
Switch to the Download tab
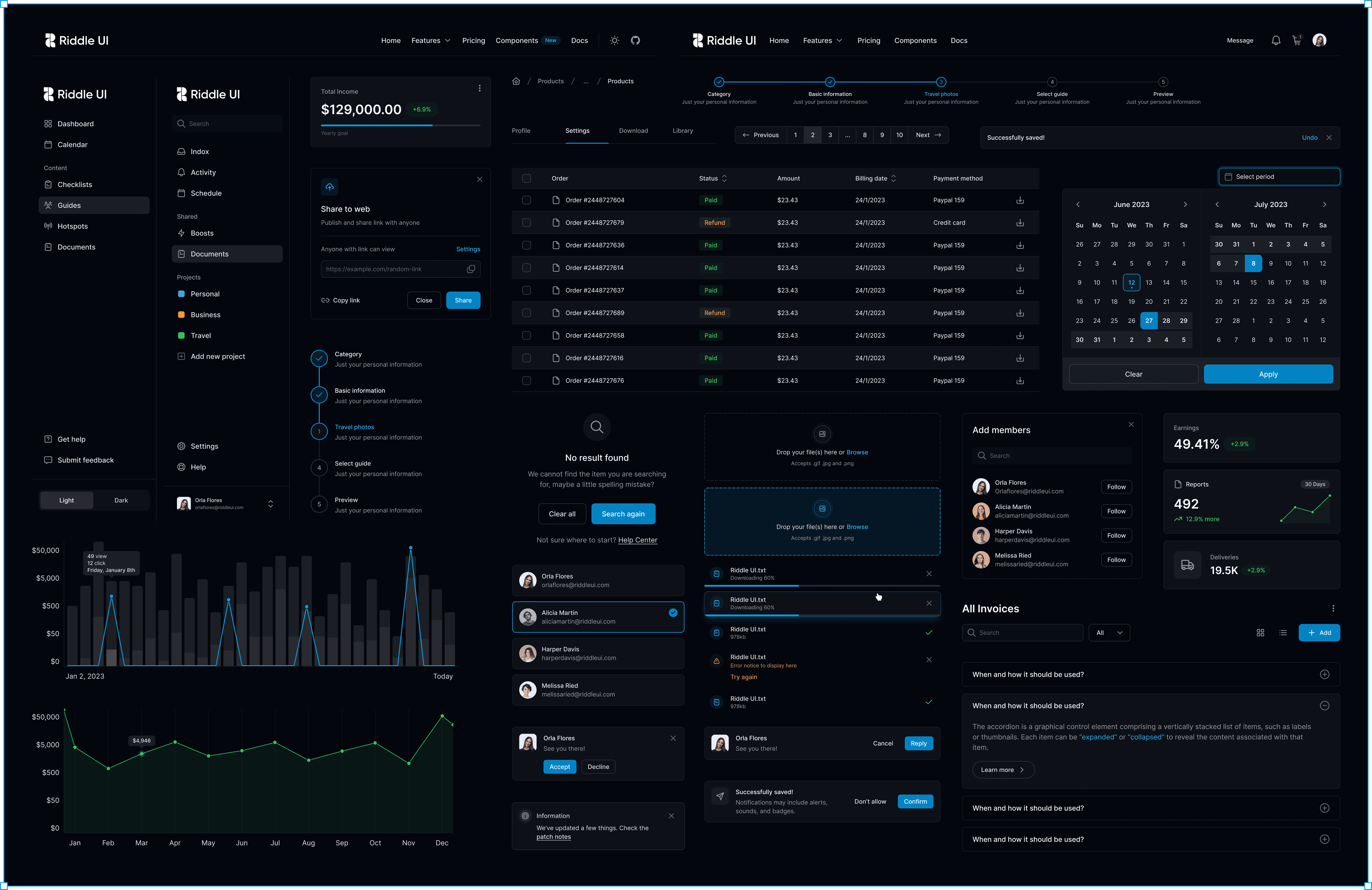633,131
